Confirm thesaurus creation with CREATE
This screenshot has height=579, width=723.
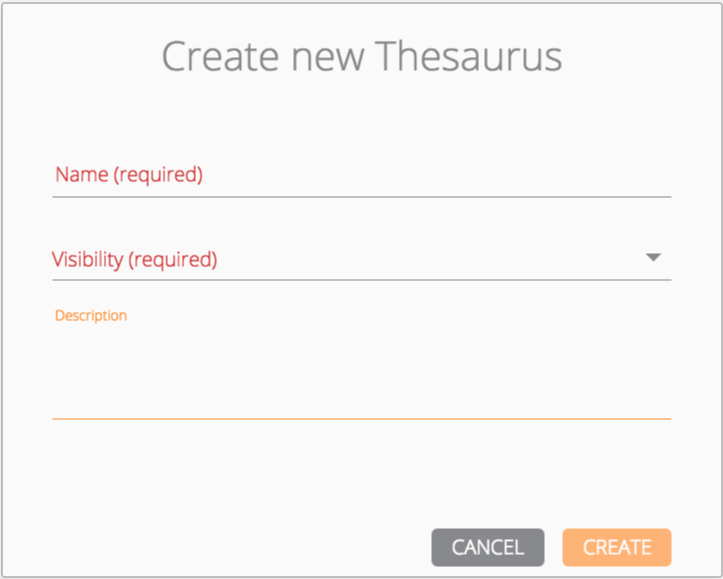click(x=616, y=547)
